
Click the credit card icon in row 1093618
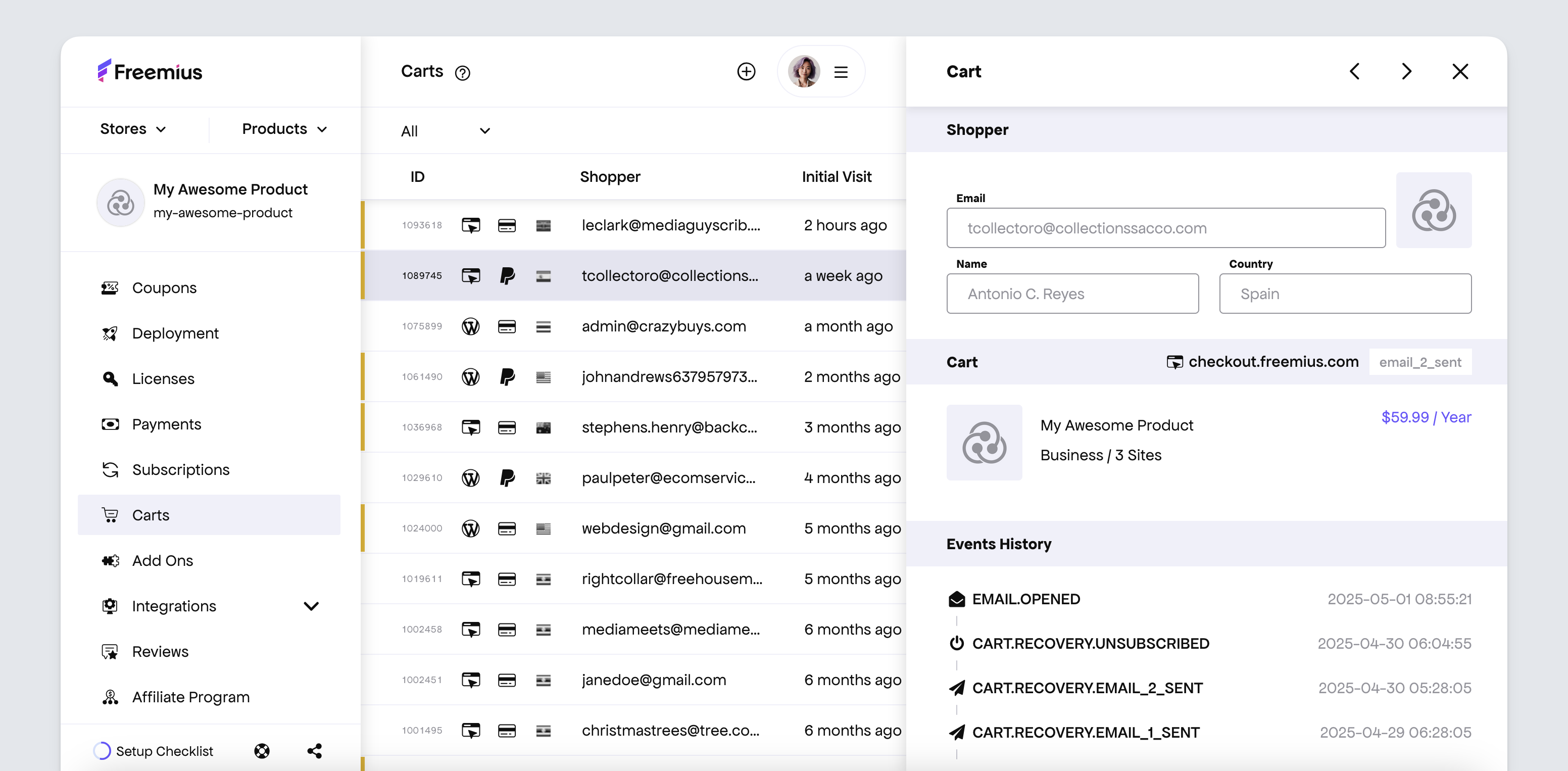[x=507, y=225]
